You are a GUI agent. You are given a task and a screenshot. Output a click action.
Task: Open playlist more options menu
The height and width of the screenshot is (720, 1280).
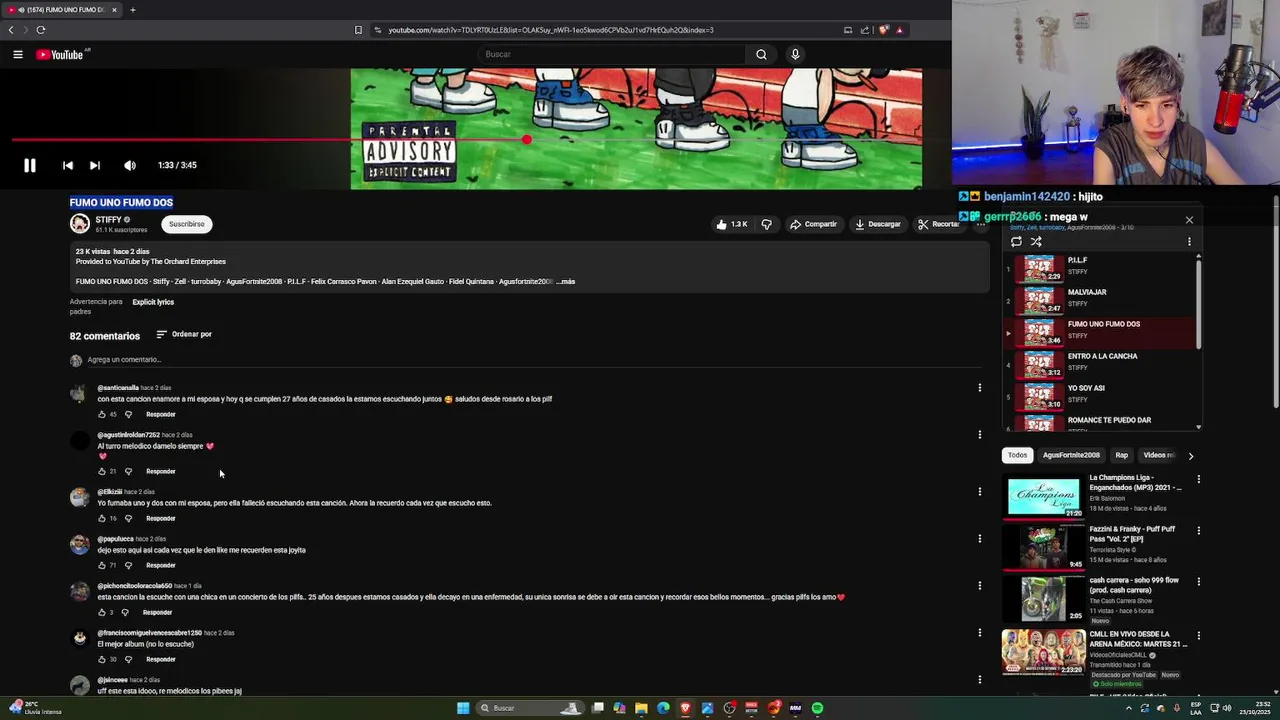click(1189, 241)
